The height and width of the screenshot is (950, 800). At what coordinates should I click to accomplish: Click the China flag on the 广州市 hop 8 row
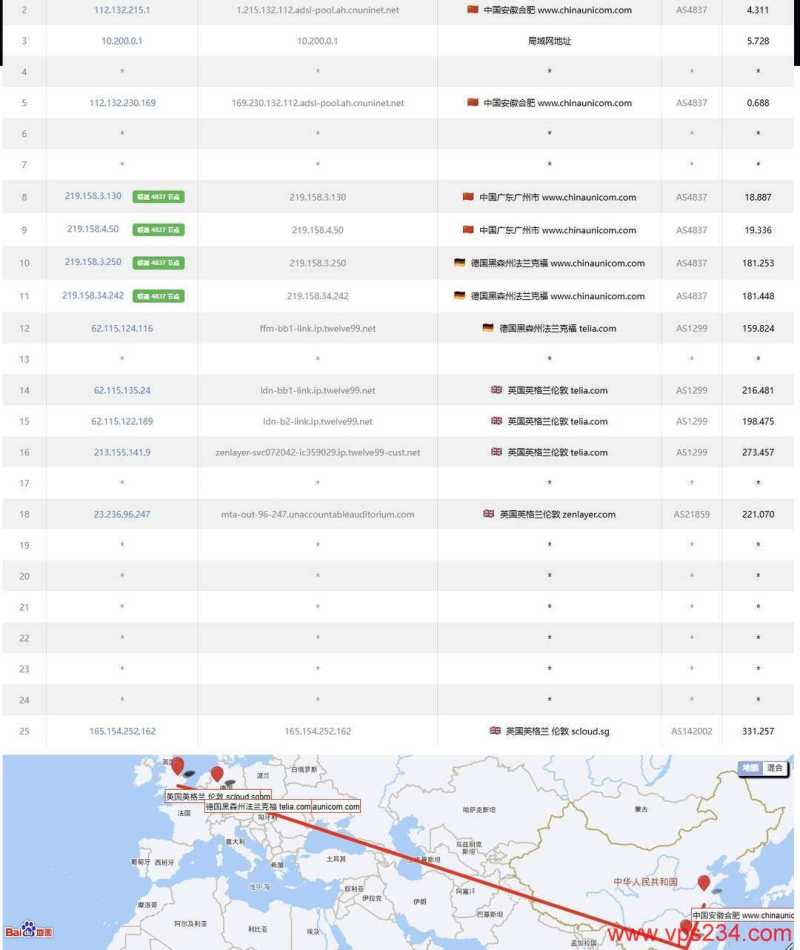point(466,197)
